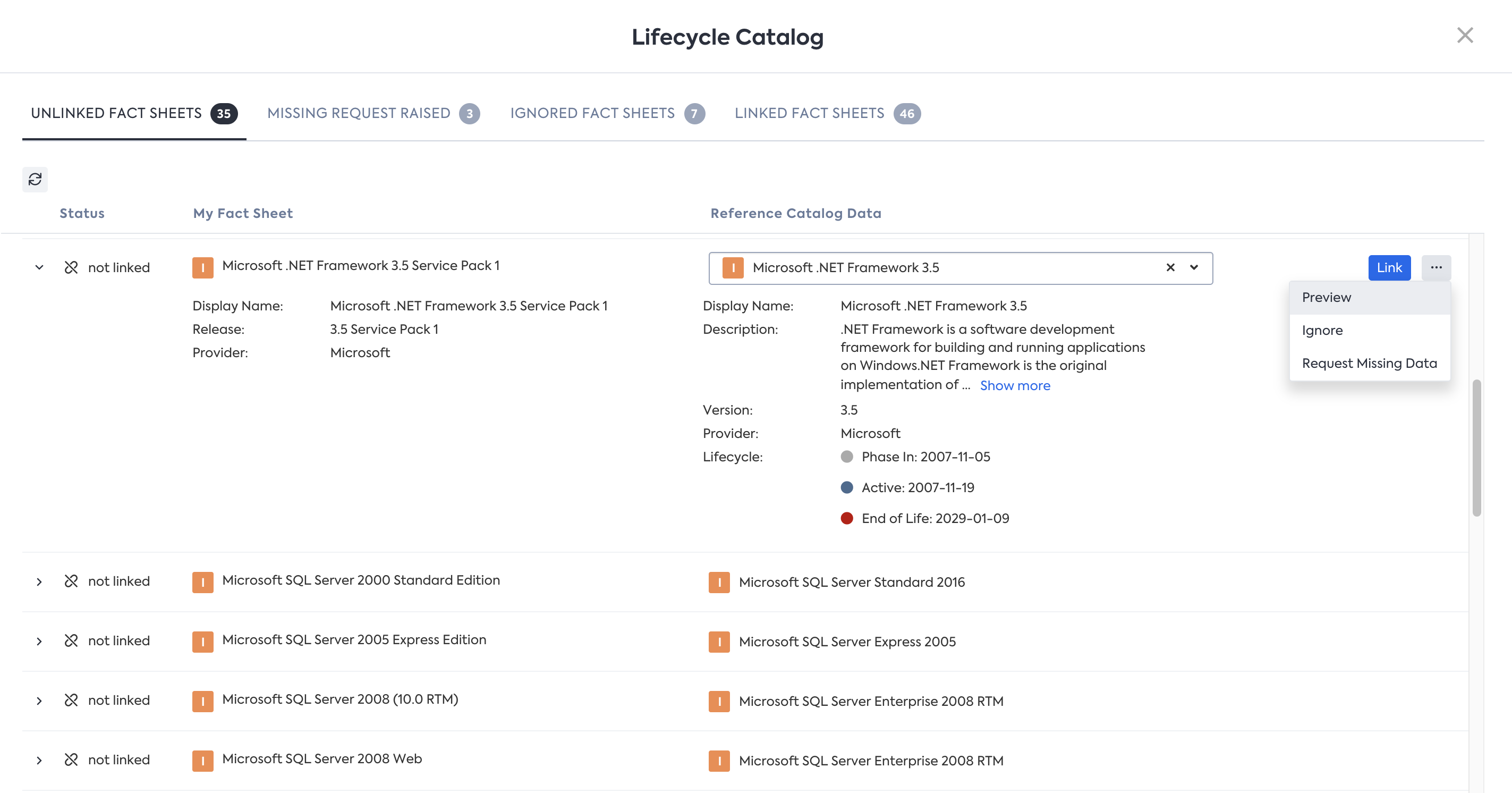
Task: Click unlinked icon on SQL Server 2005 Express row
Action: click(x=71, y=640)
